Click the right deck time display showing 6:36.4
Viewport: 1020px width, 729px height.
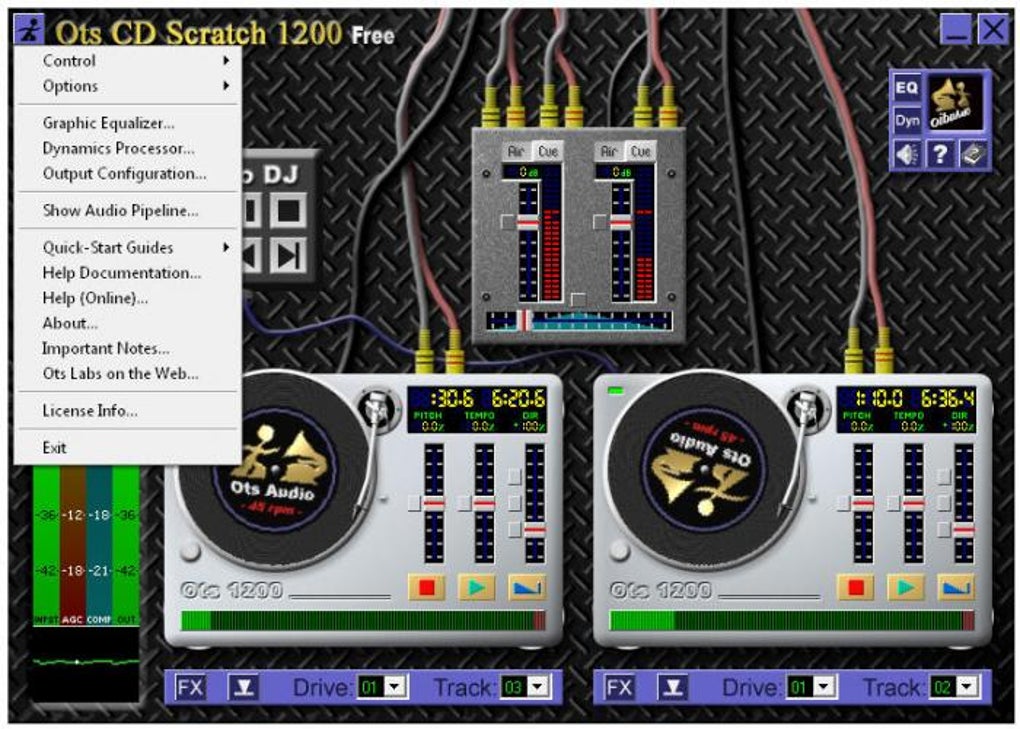point(947,398)
